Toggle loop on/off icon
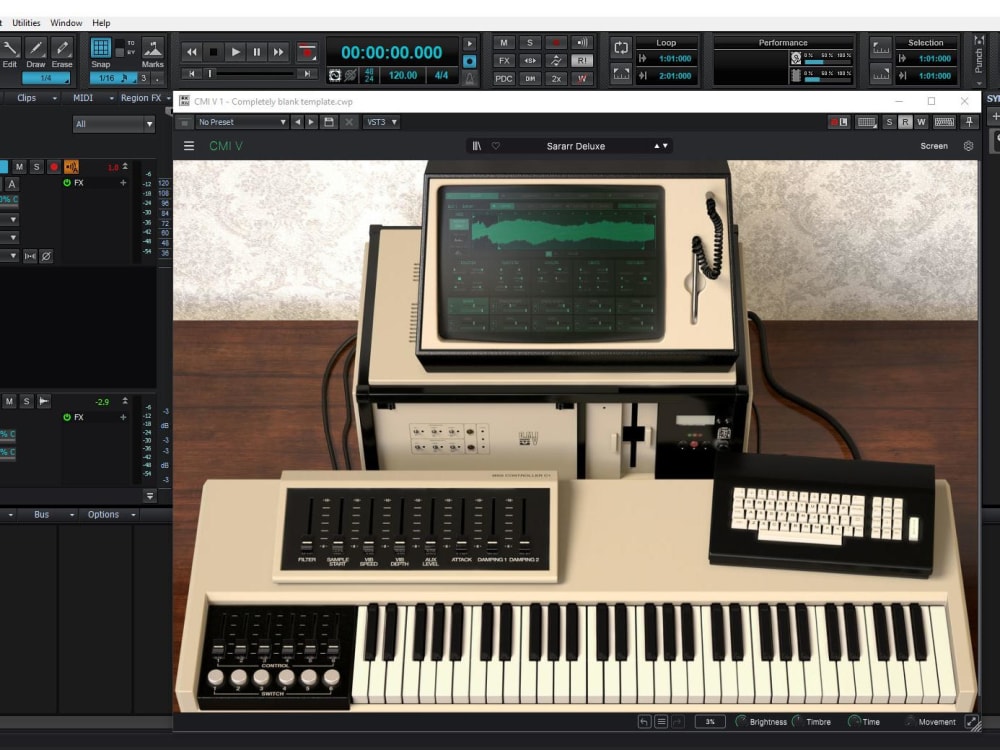The height and width of the screenshot is (750, 1000). click(621, 47)
